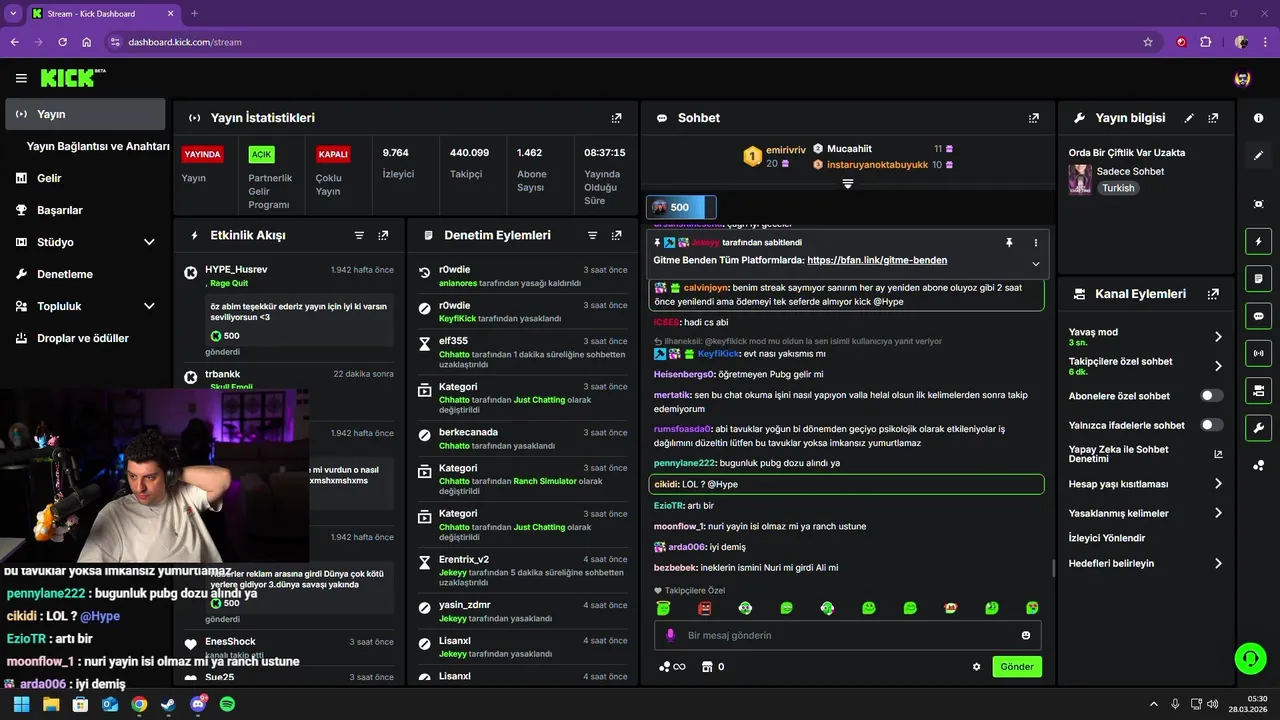Click the chat panel scrollbar
The image size is (1280, 720).
click(1052, 568)
